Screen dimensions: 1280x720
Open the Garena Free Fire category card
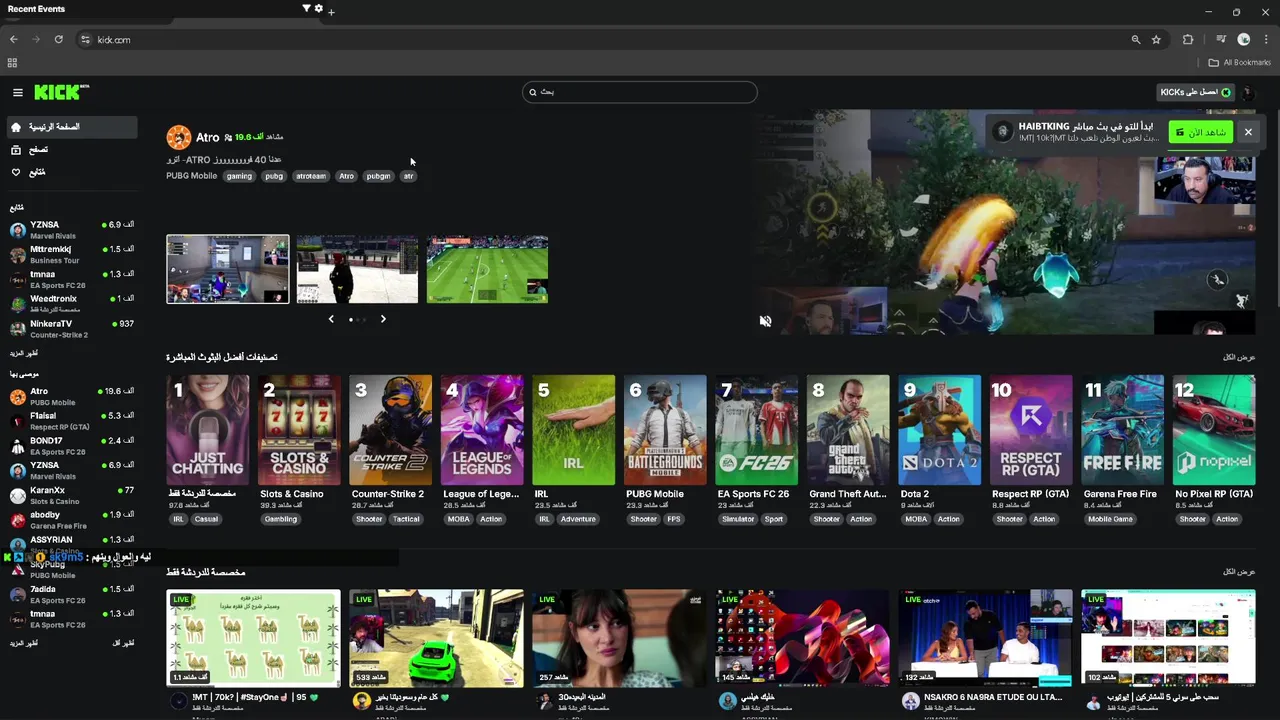point(1123,430)
